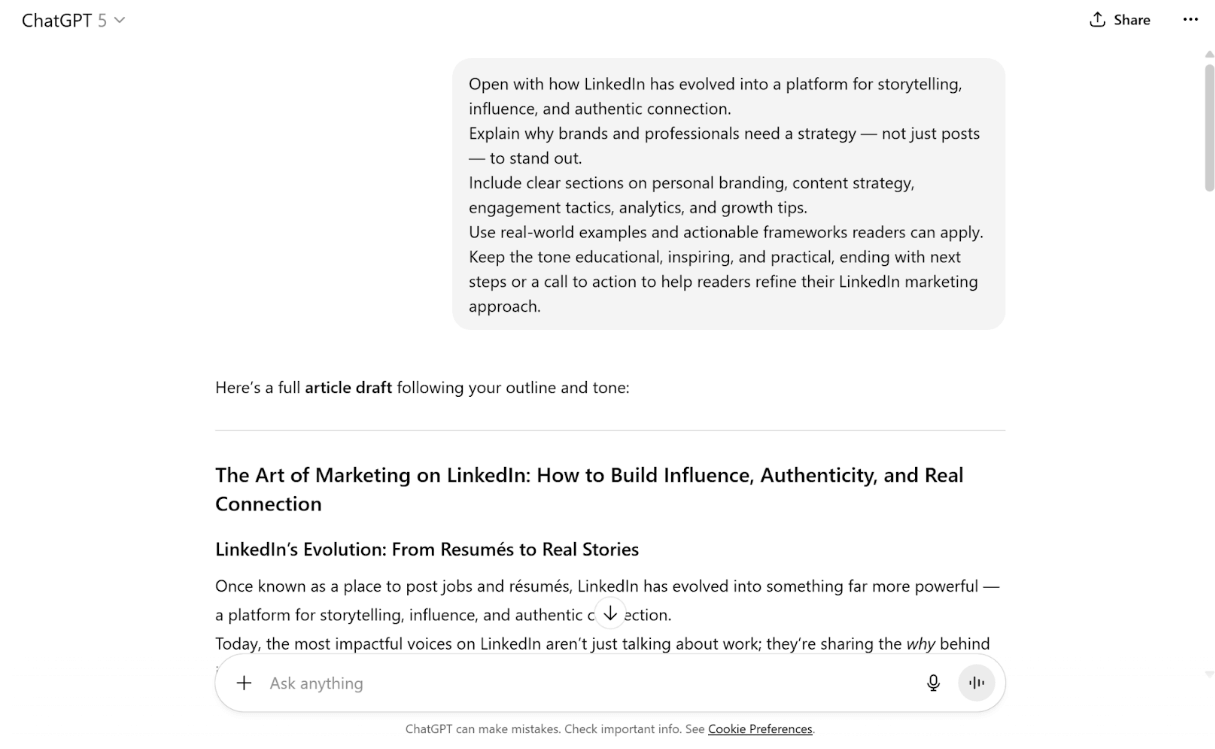Click the 5 version label to switch models
Image resolution: width=1215 pixels, height=749 pixels.
point(100,19)
